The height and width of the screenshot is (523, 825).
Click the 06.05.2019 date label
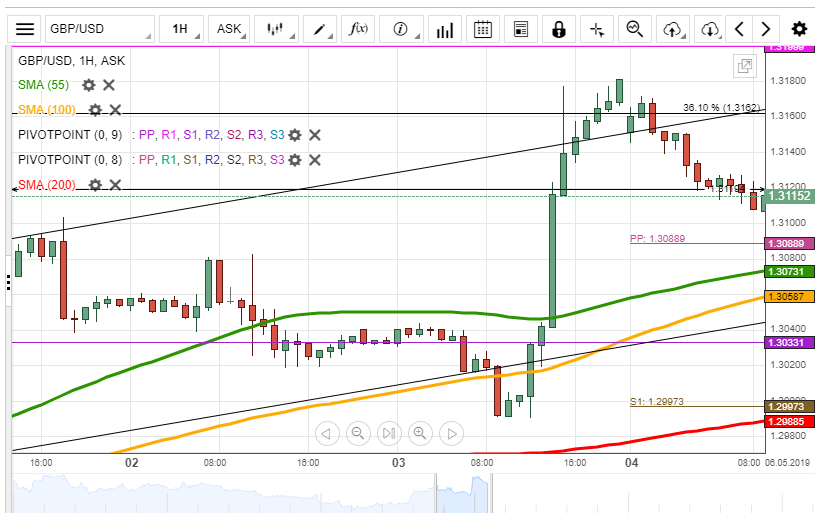click(788, 462)
